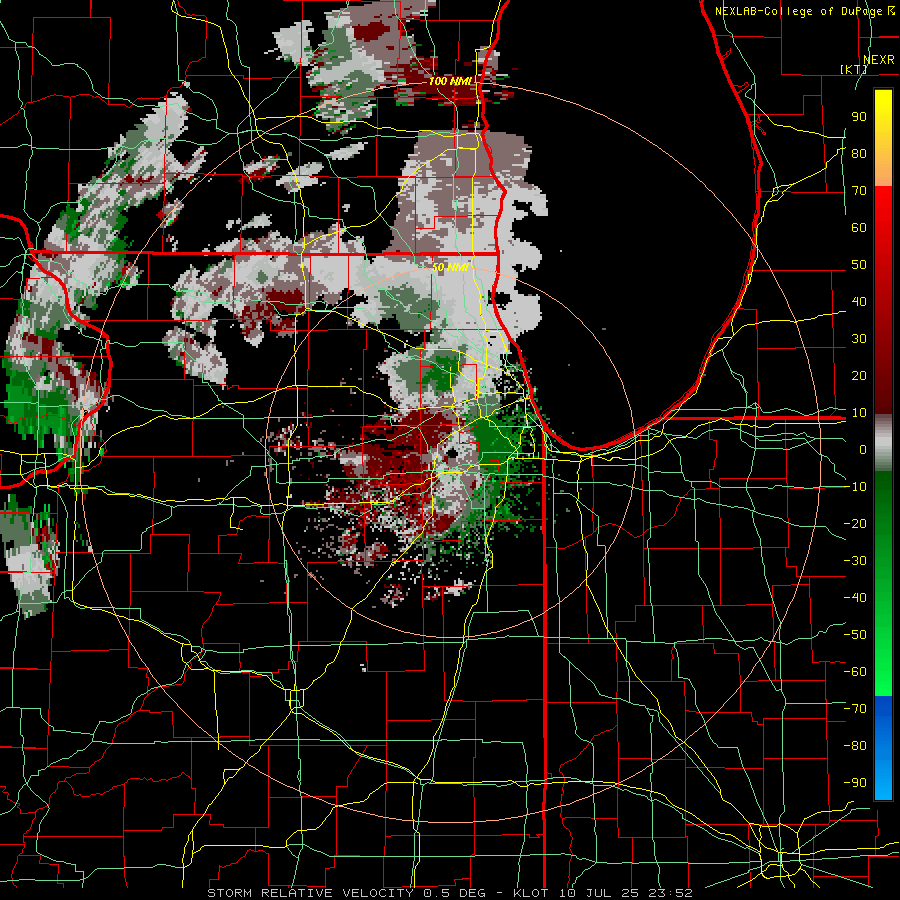Viewport: 900px width, 900px height.
Task: Click the 23:52 timestamp in the caption
Action: [x=670, y=893]
